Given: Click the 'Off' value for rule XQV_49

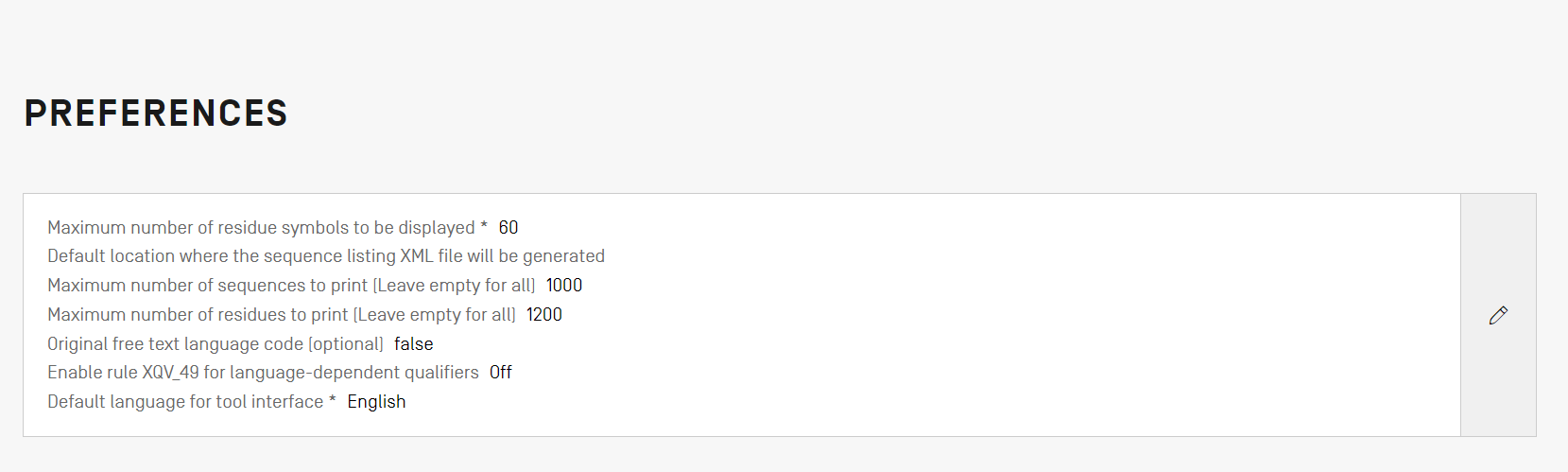Looking at the screenshot, I should click(501, 373).
